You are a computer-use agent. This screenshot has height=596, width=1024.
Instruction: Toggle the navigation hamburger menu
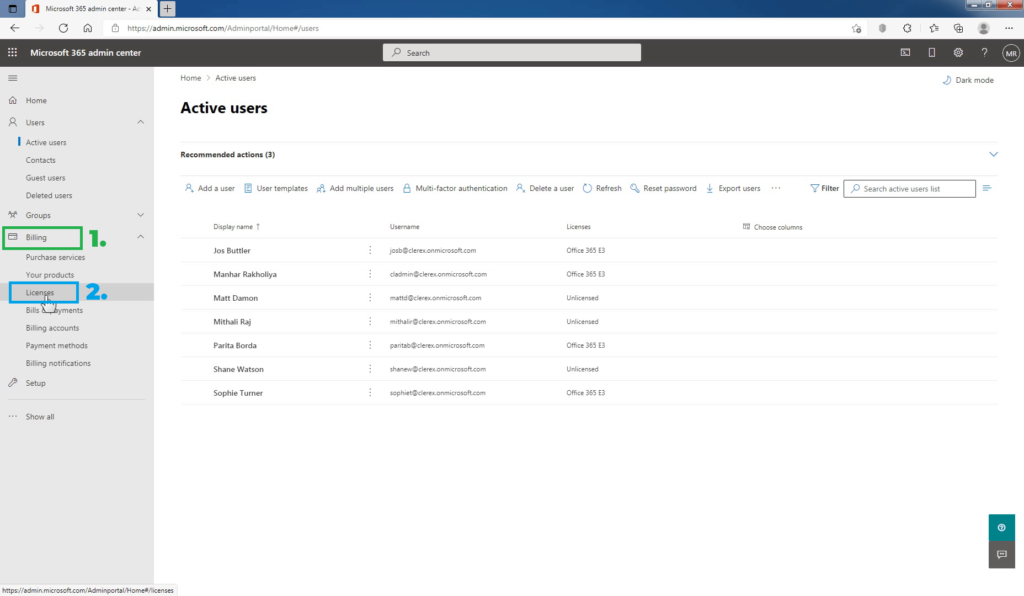pyautogui.click(x=12, y=78)
